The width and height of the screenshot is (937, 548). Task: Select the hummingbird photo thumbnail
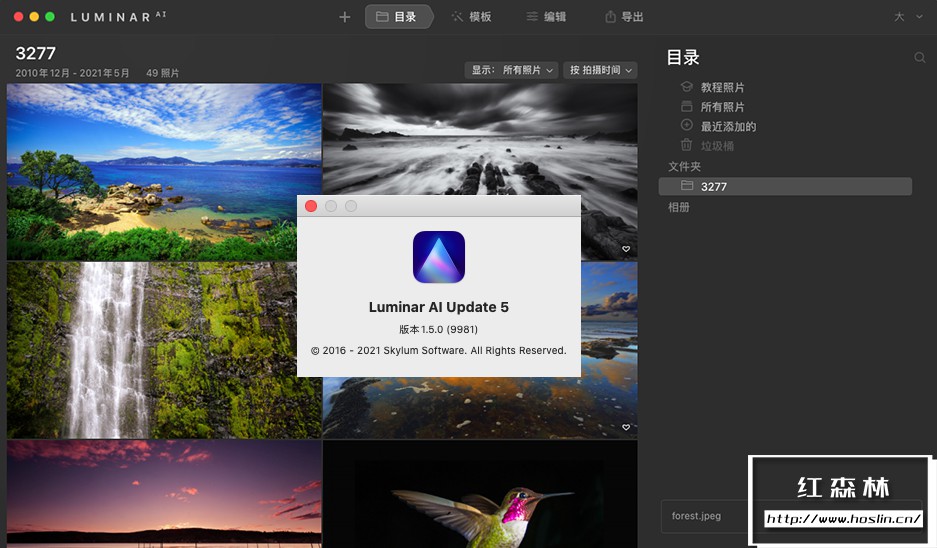[x=480, y=494]
